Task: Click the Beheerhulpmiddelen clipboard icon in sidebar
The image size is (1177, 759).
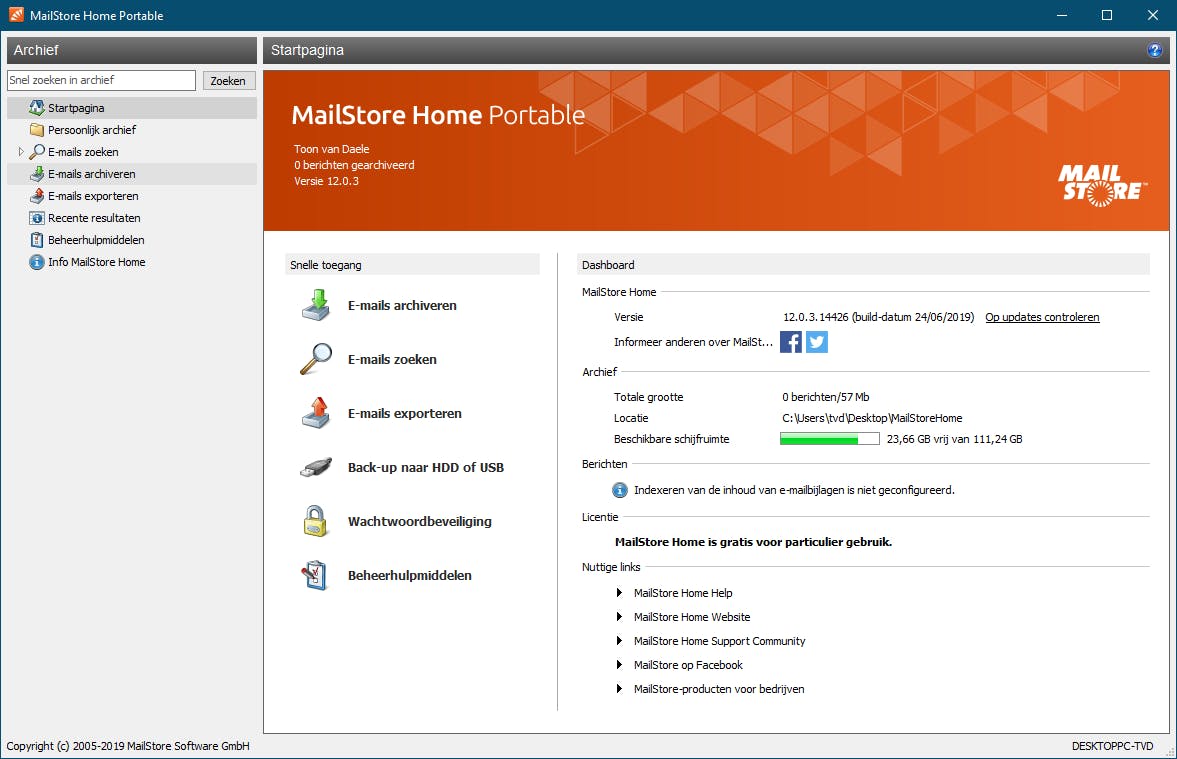Action: (x=36, y=239)
